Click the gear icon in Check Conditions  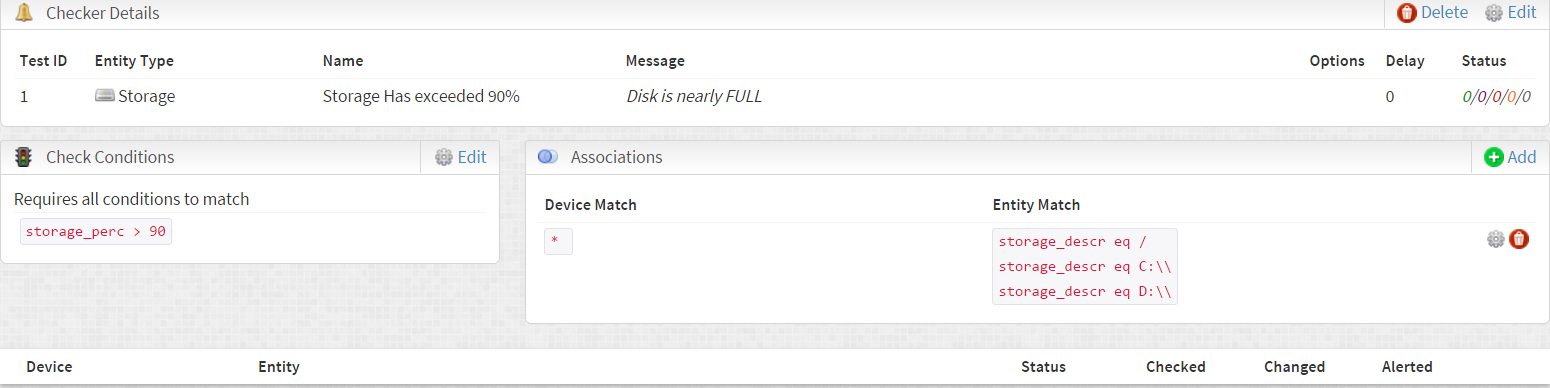444,157
